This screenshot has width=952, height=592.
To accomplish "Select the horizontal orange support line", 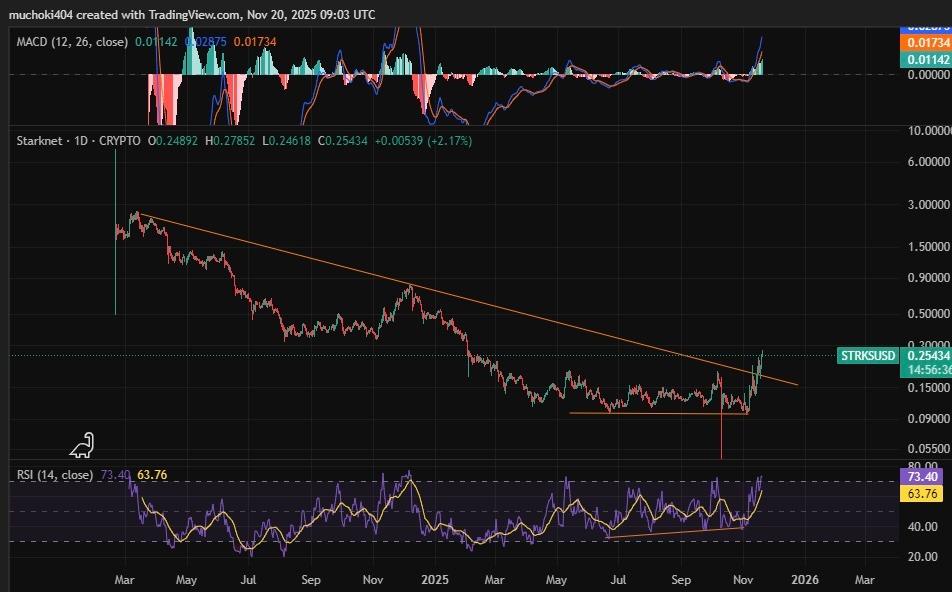I will 650,413.
